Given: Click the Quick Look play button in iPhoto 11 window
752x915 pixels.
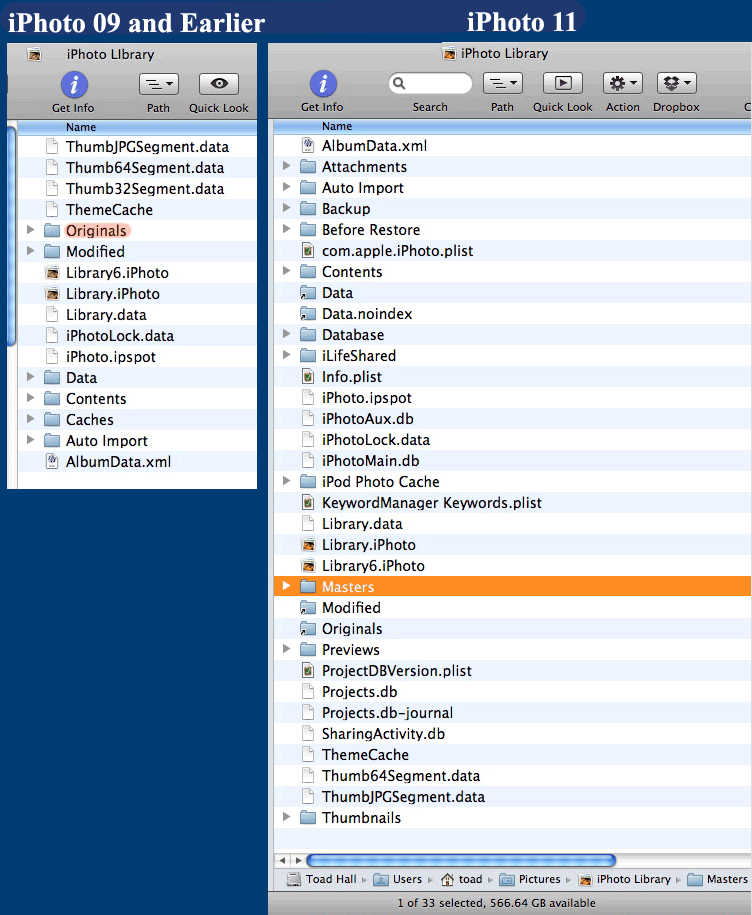Looking at the screenshot, I should 563,83.
